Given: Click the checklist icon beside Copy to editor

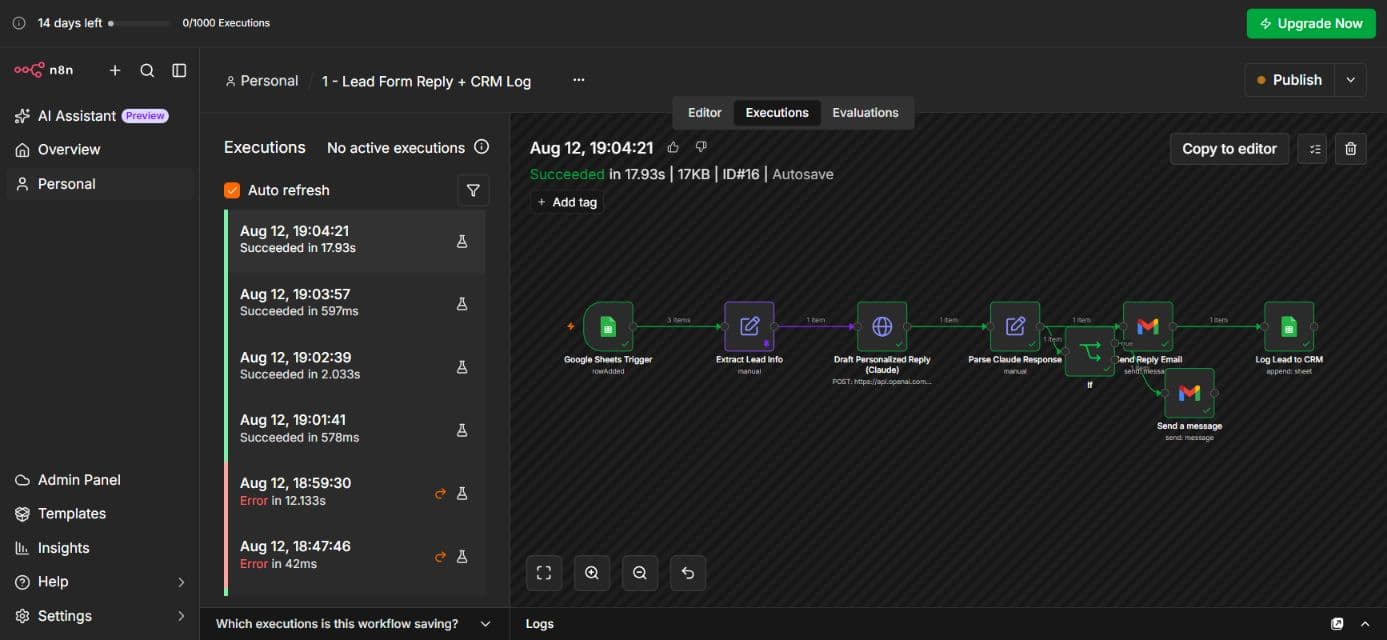Looking at the screenshot, I should (x=1312, y=149).
